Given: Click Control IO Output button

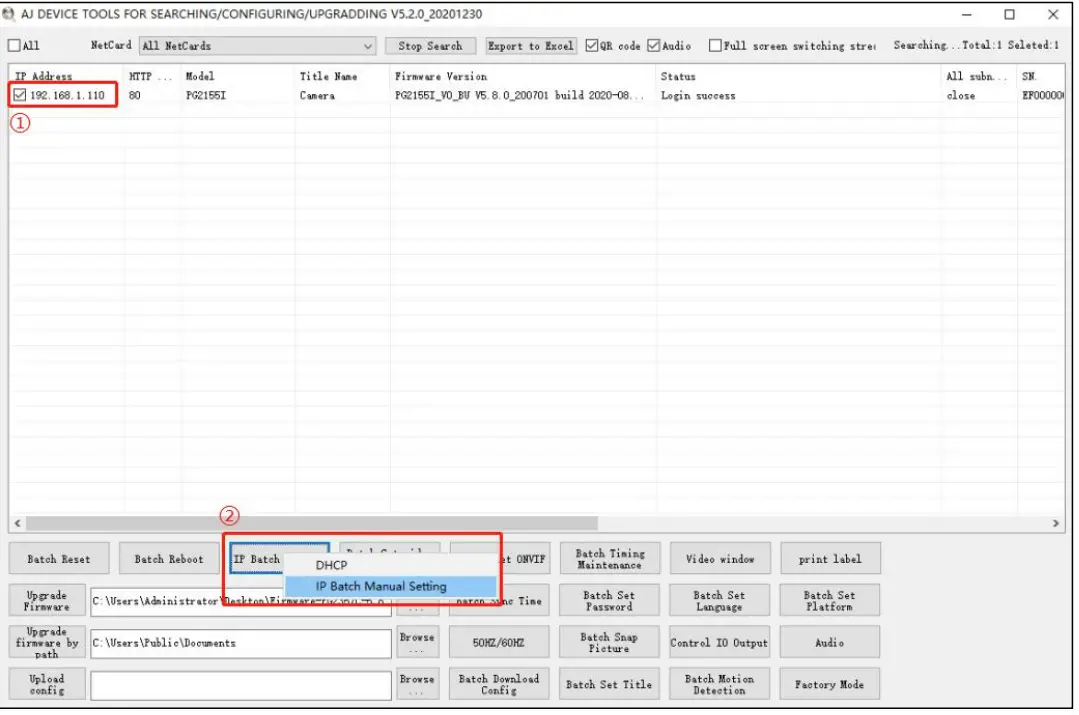Looking at the screenshot, I should tap(720, 643).
